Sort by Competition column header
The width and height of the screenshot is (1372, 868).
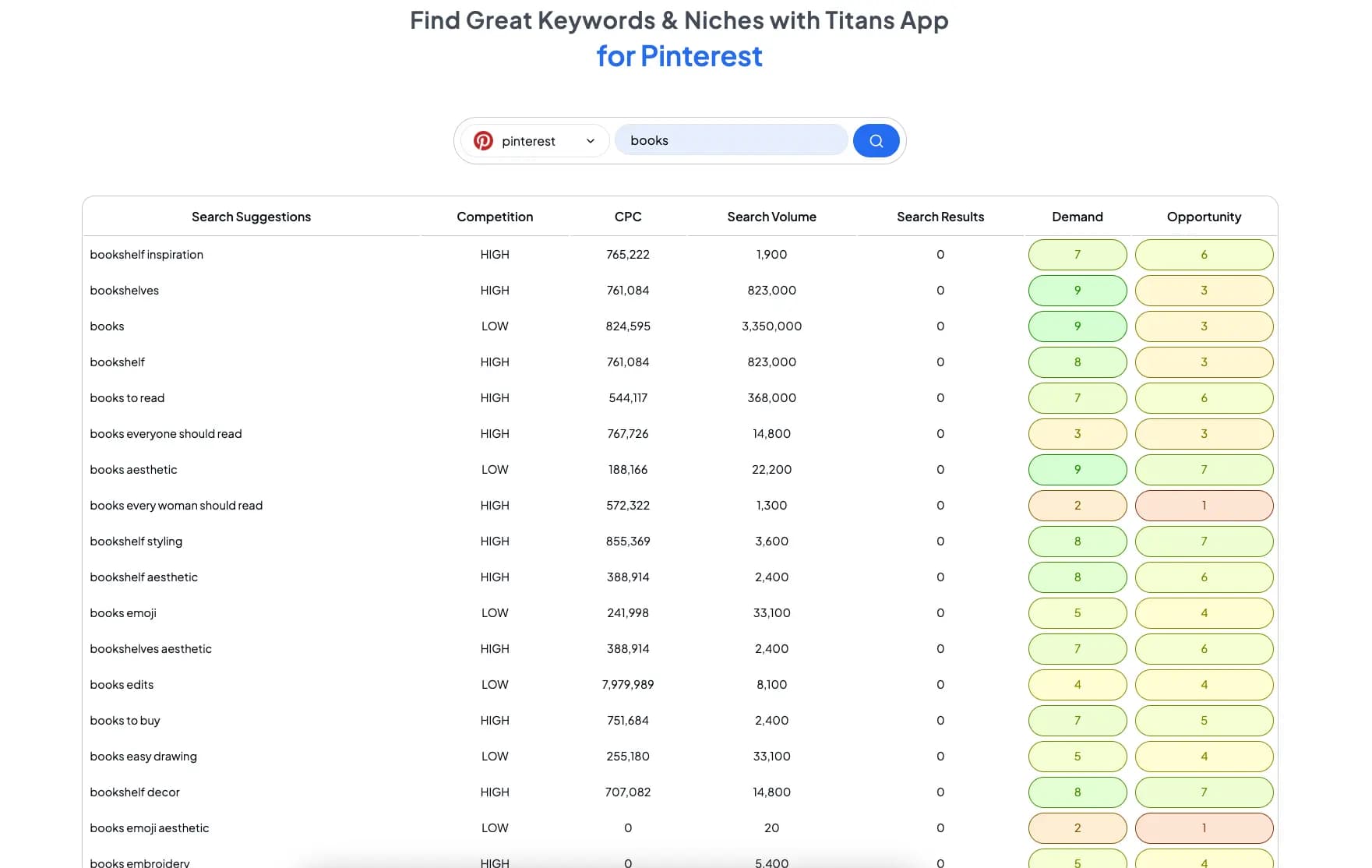point(495,217)
